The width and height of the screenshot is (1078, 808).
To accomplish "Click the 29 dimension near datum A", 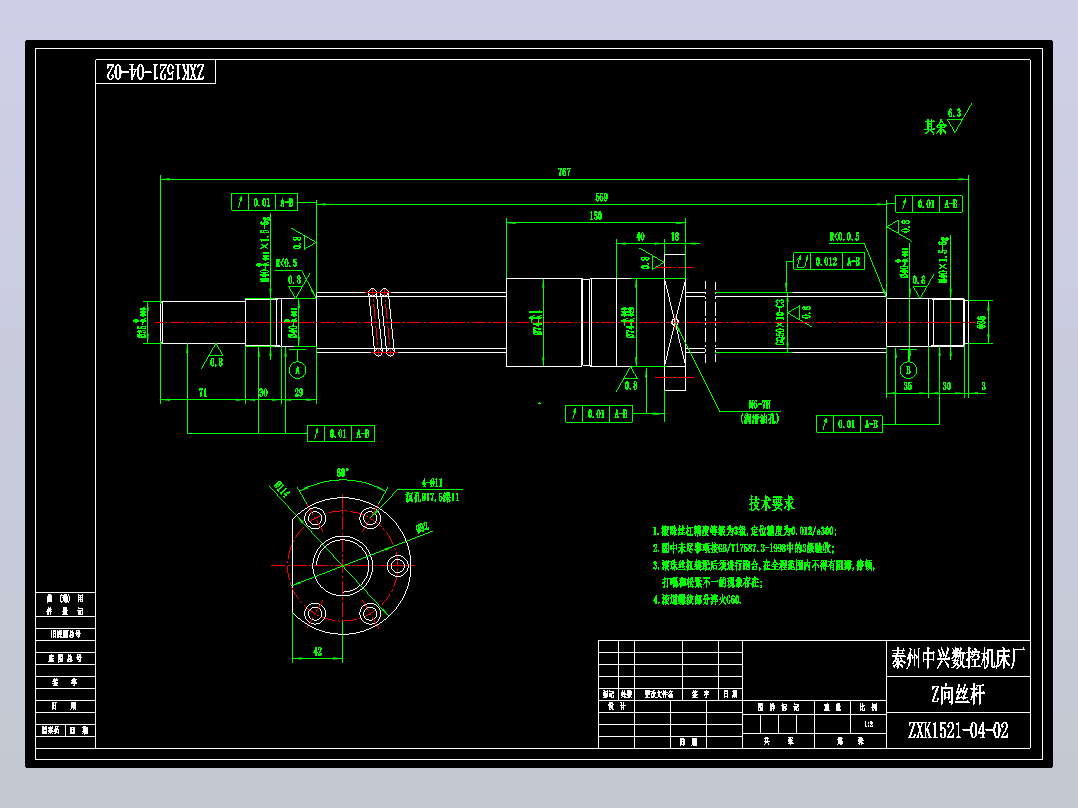I will (x=299, y=393).
